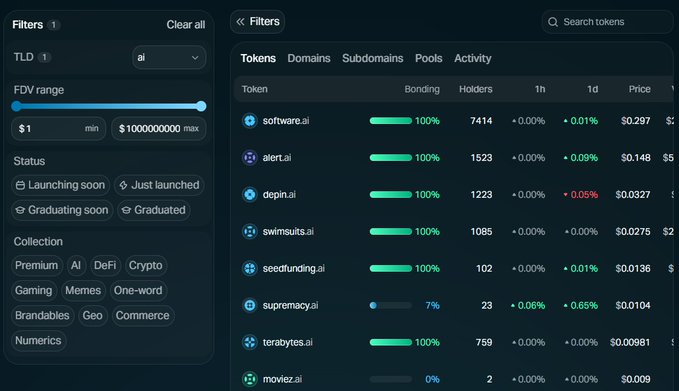The image size is (679, 391).
Task: Open the supremacy.ai token name
Action: click(x=290, y=306)
